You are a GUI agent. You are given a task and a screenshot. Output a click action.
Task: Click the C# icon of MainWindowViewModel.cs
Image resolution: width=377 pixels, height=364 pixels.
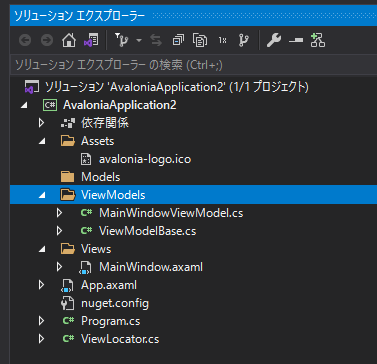86,213
